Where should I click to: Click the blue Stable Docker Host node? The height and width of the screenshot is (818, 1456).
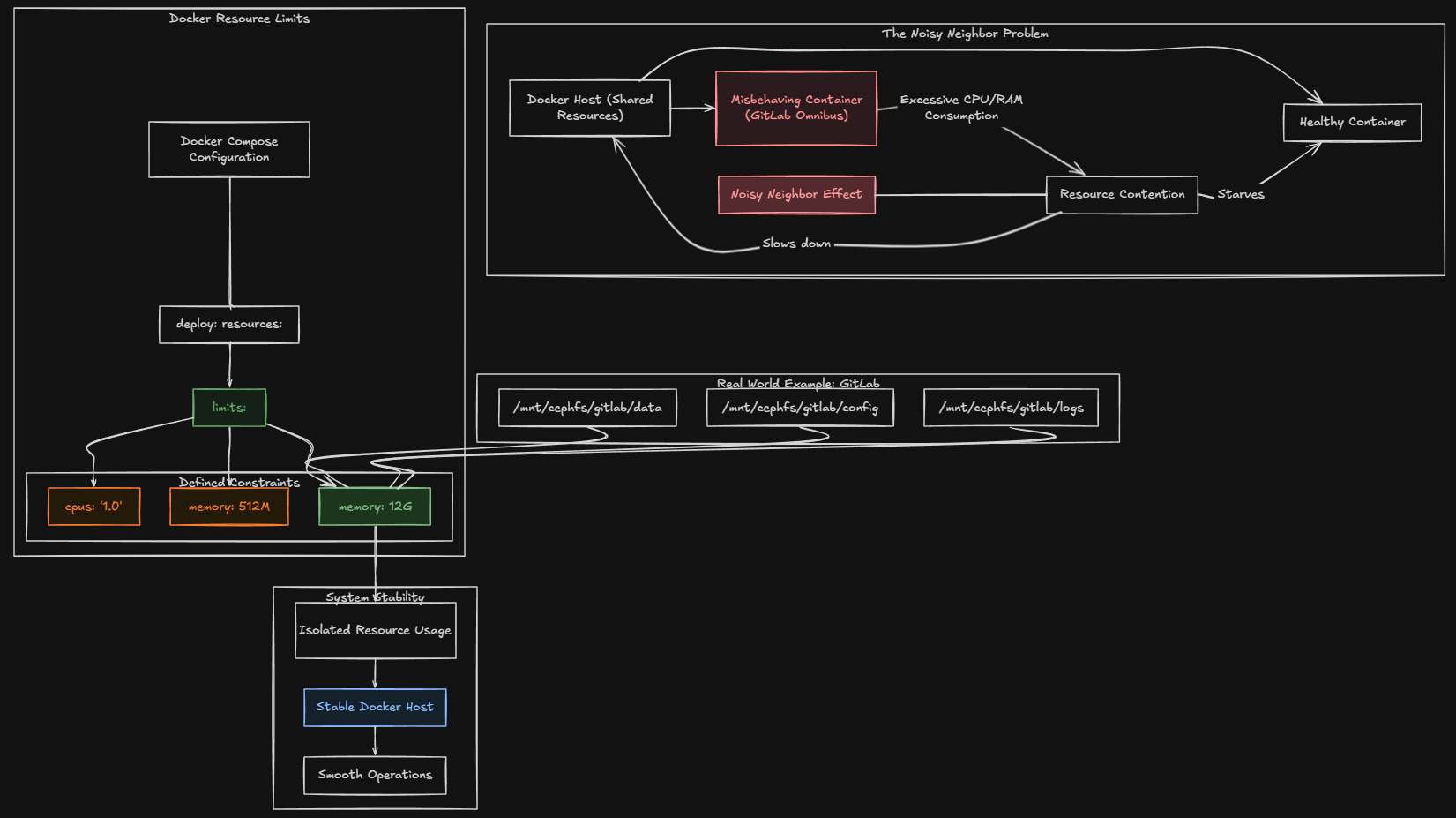(375, 708)
